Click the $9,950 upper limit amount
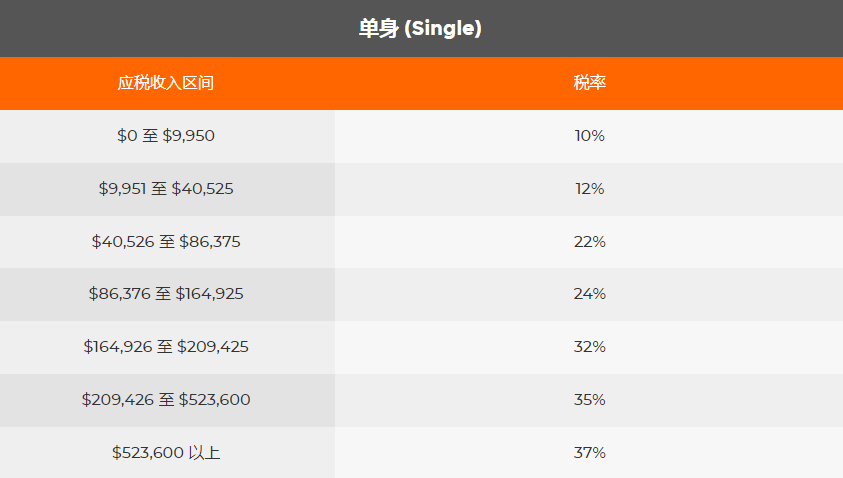 [x=189, y=136]
